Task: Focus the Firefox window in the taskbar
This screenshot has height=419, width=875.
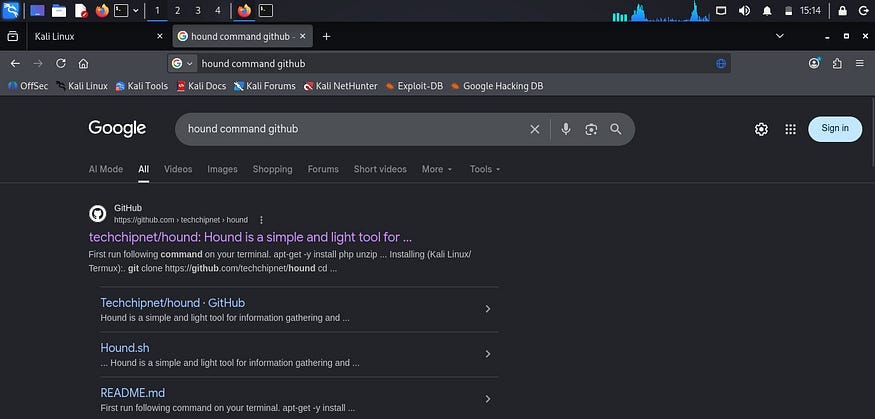Action: [244, 11]
